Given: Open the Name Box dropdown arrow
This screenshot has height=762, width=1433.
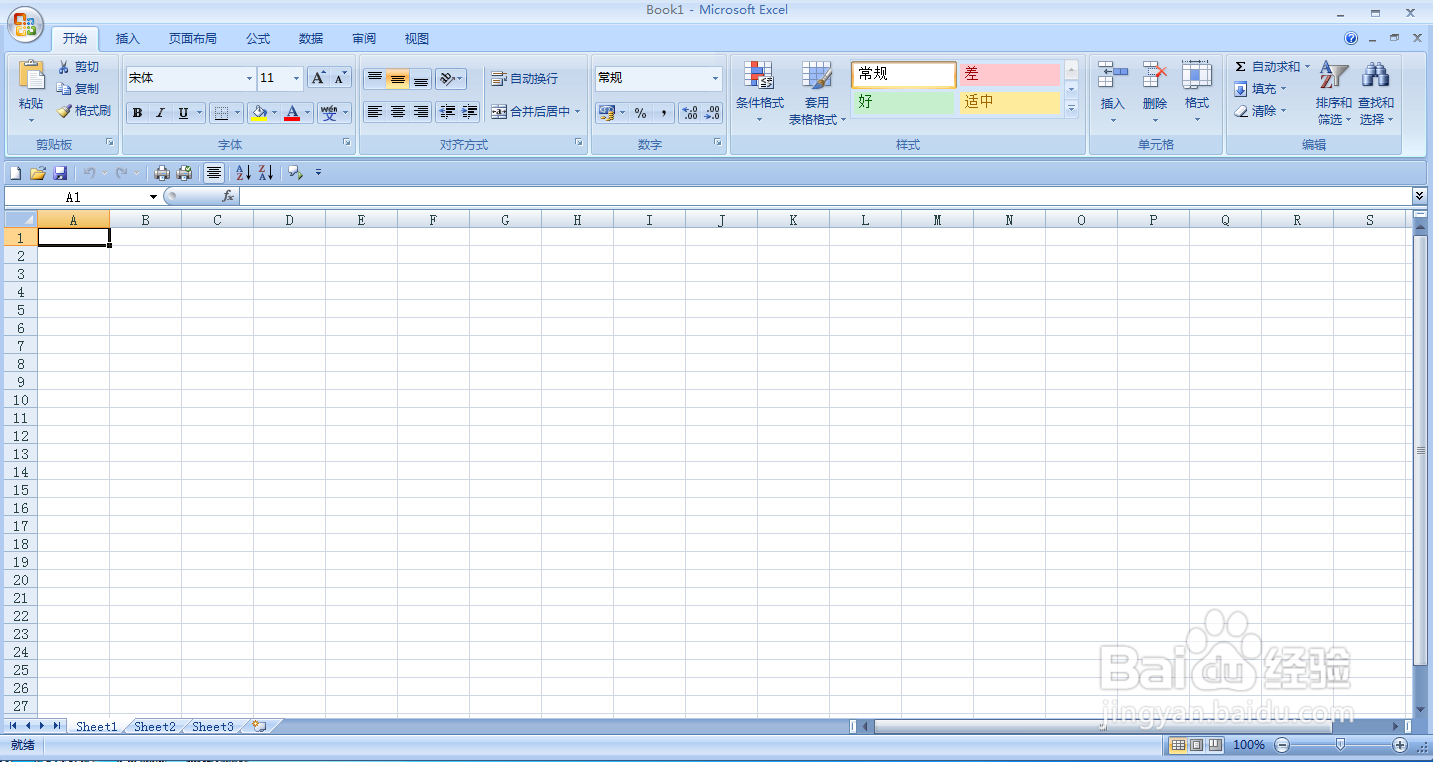Looking at the screenshot, I should point(153,197).
